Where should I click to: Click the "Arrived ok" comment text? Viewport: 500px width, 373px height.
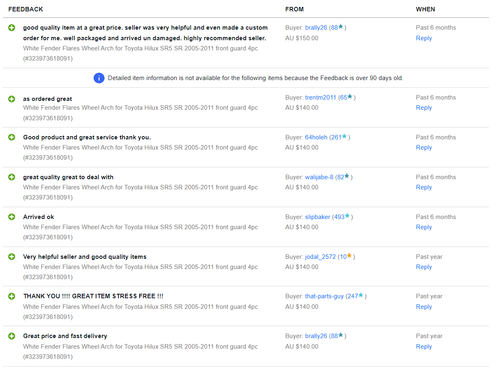(x=38, y=217)
